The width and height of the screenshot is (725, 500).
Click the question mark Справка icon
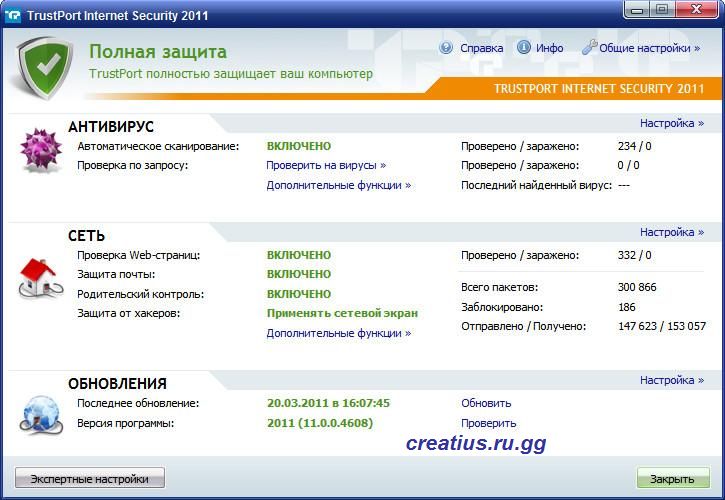[x=446, y=48]
